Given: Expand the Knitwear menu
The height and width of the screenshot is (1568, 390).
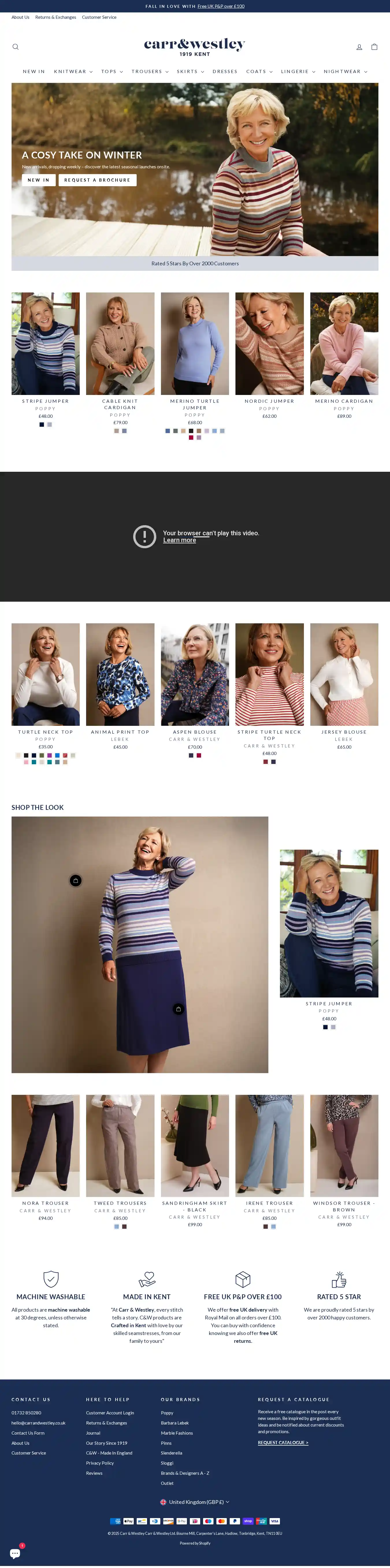Looking at the screenshot, I should click(73, 72).
